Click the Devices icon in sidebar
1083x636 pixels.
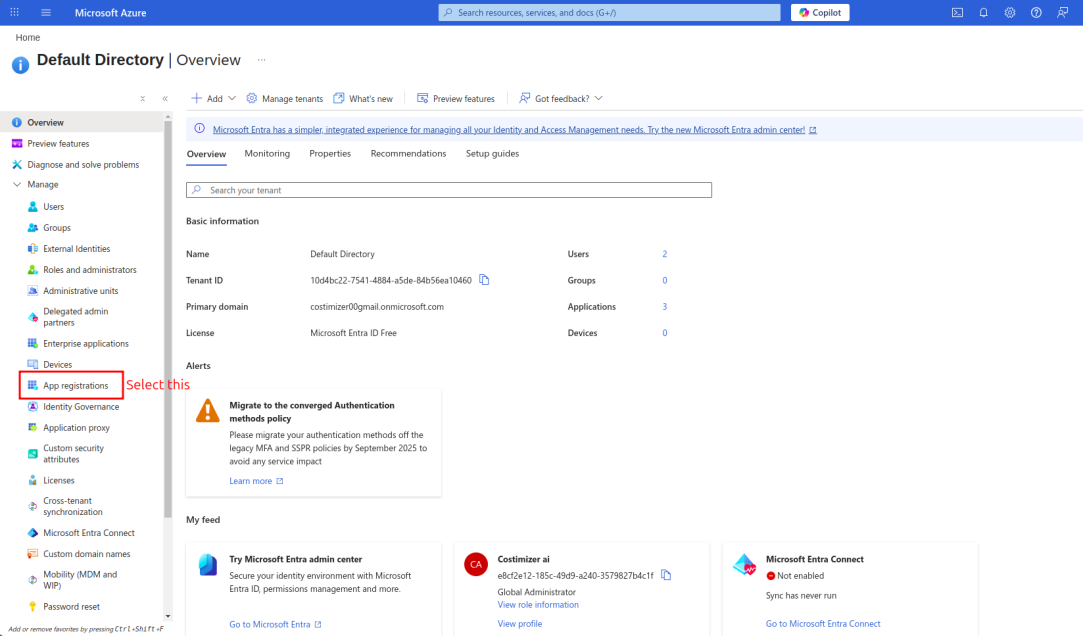[32, 365]
